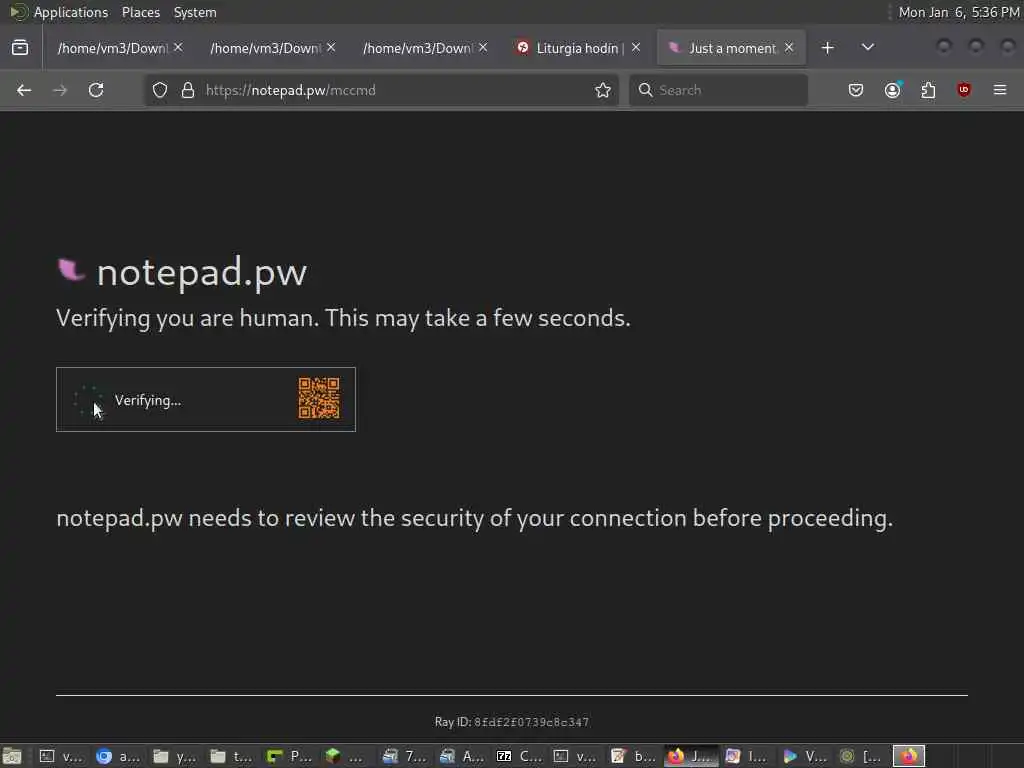Open the Firefox hamburger menu
This screenshot has width=1024, height=768.
click(1000, 90)
